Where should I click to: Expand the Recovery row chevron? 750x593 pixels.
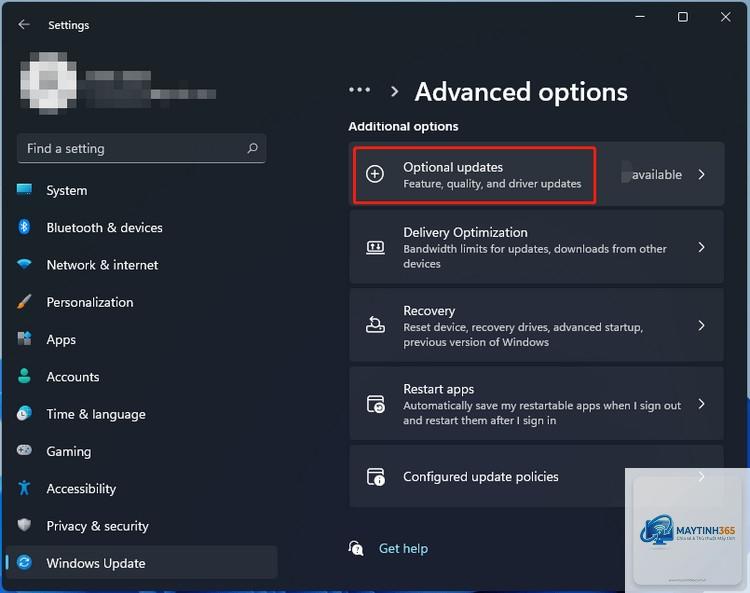[x=701, y=326]
